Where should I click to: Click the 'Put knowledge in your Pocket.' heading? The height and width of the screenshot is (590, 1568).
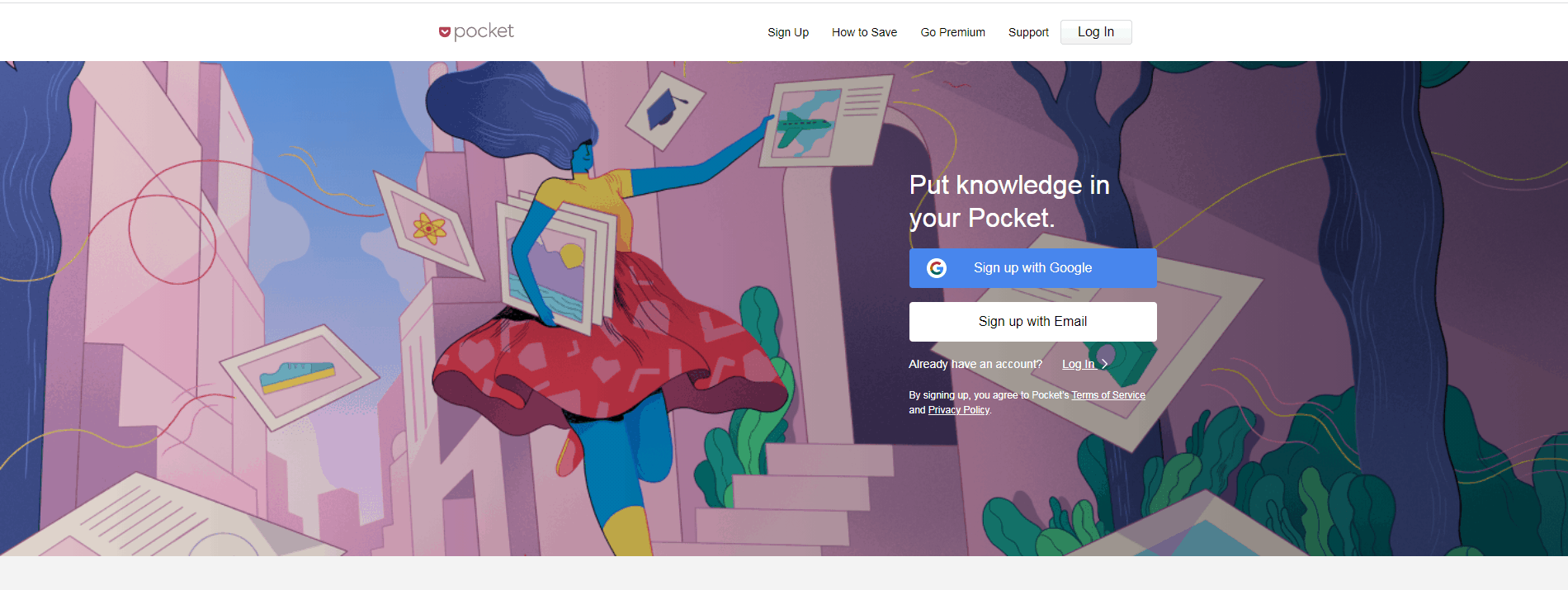(1009, 201)
